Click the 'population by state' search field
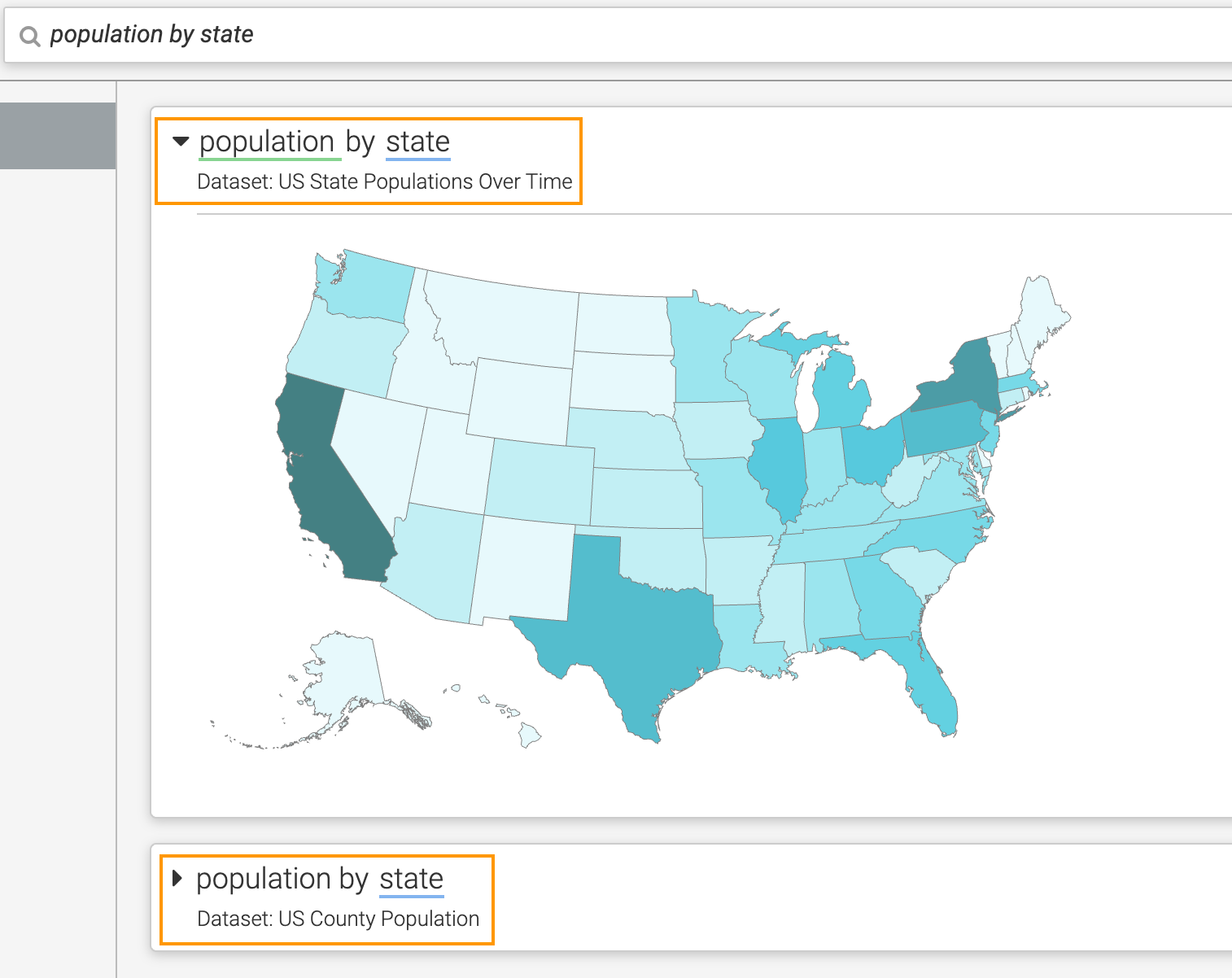This screenshot has width=1232, height=978. coord(570,35)
